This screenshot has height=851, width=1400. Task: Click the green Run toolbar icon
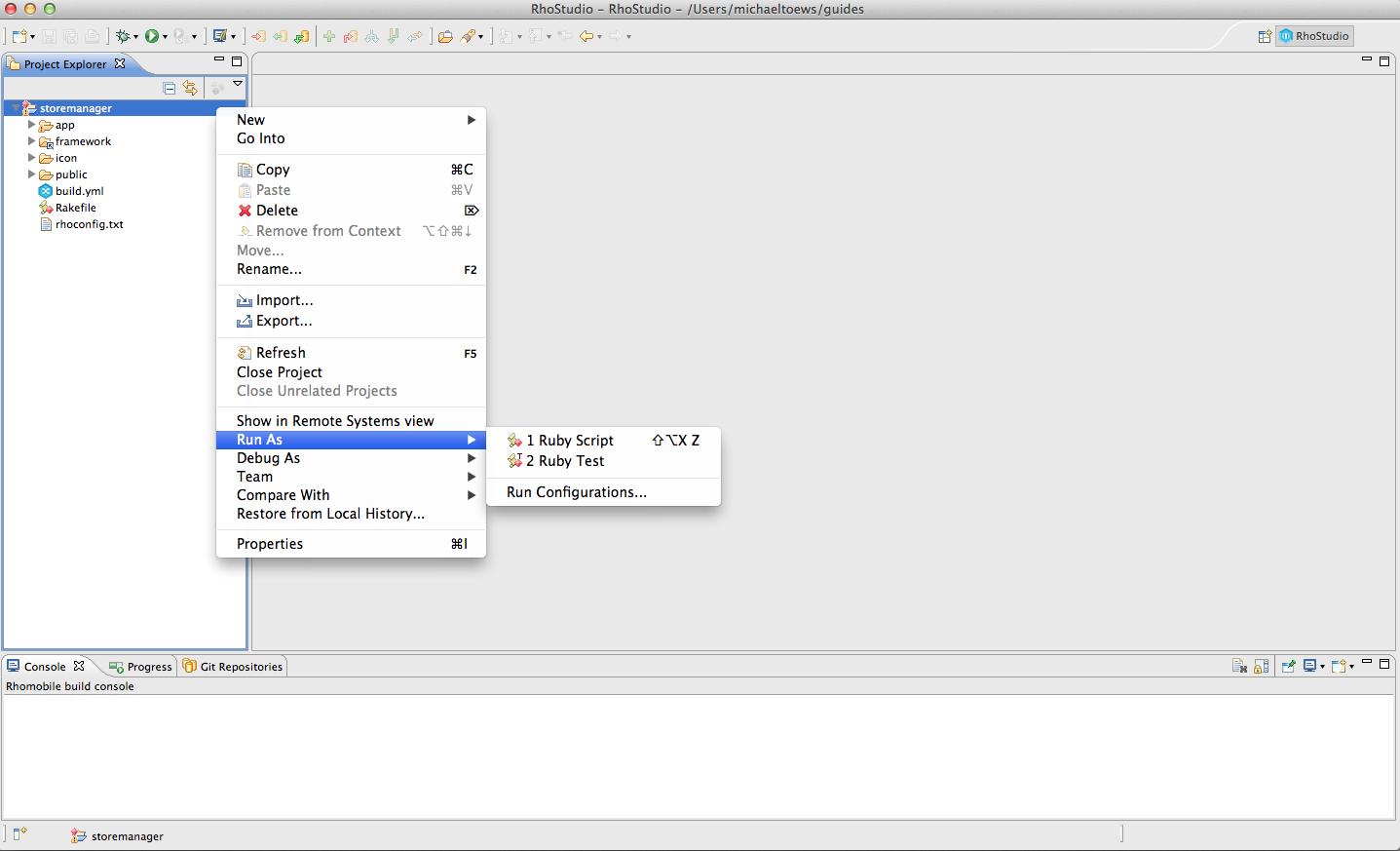pyautogui.click(x=152, y=36)
